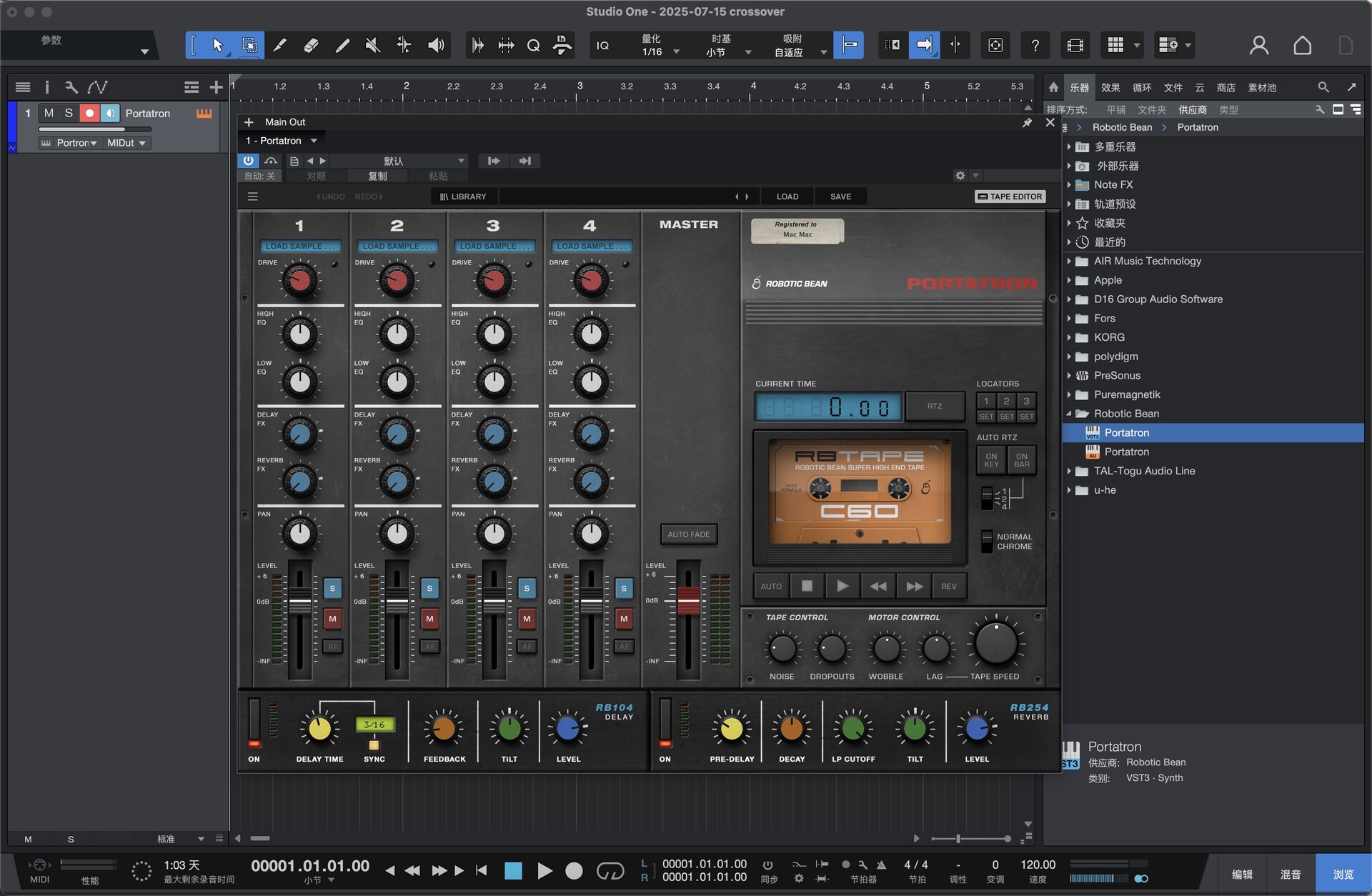This screenshot has width=1372, height=896.
Task: Open the 1 - Portatron instrument dropdown
Action: [x=281, y=141]
